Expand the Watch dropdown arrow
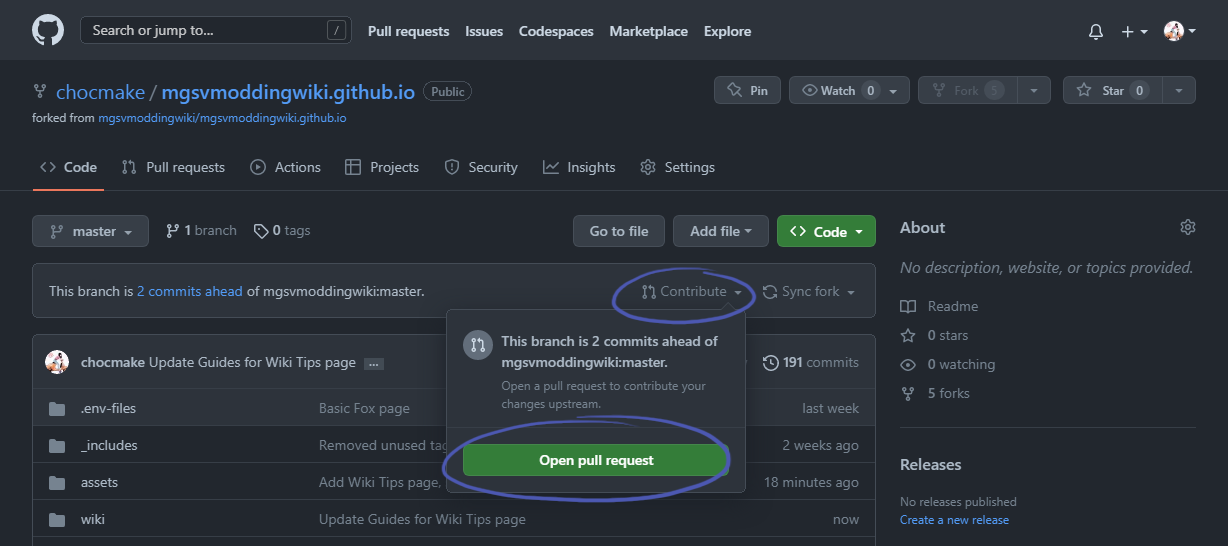Viewport: 1228px width, 546px height. 894,90
